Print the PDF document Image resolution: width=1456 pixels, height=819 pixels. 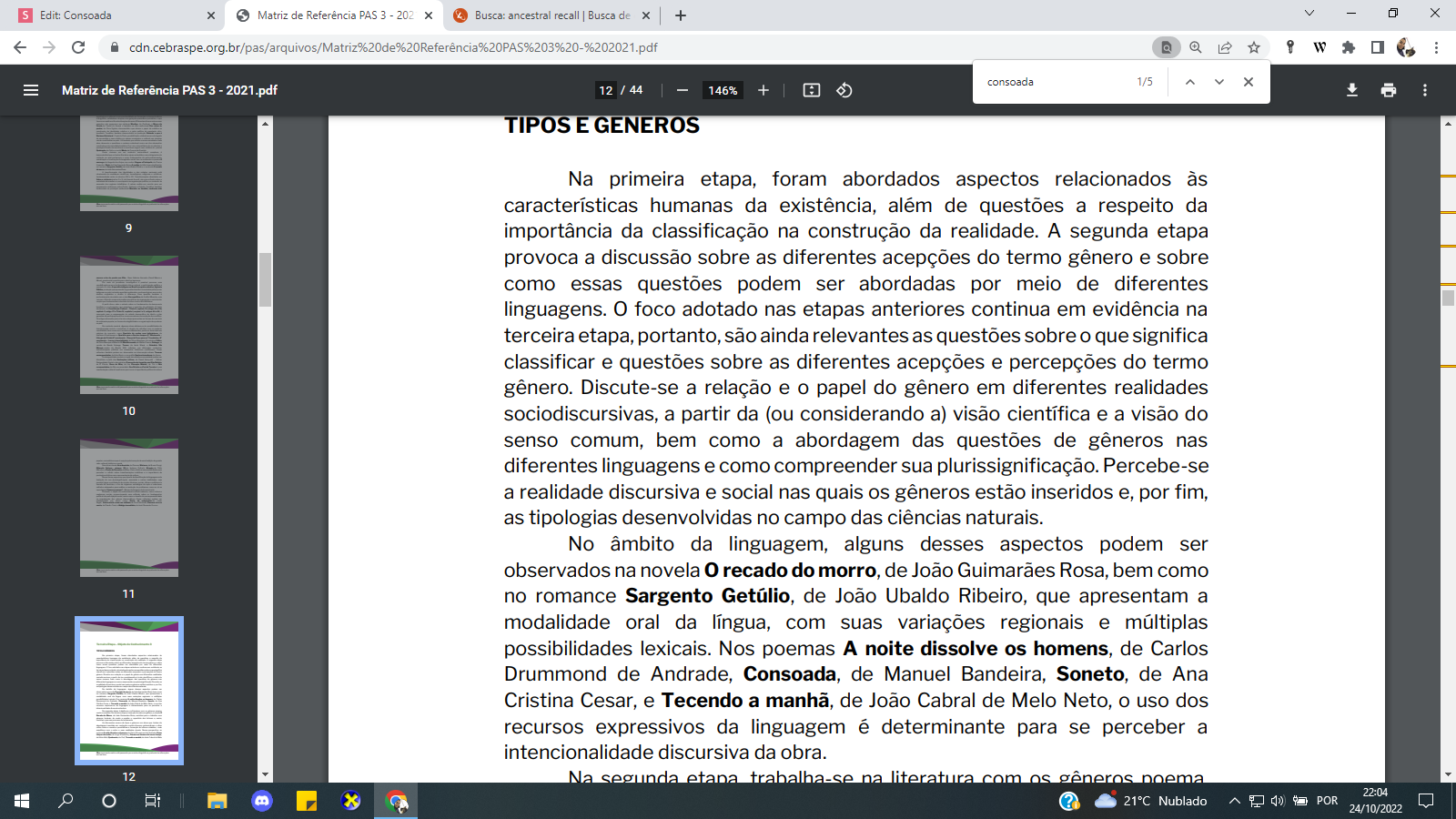click(x=1389, y=90)
